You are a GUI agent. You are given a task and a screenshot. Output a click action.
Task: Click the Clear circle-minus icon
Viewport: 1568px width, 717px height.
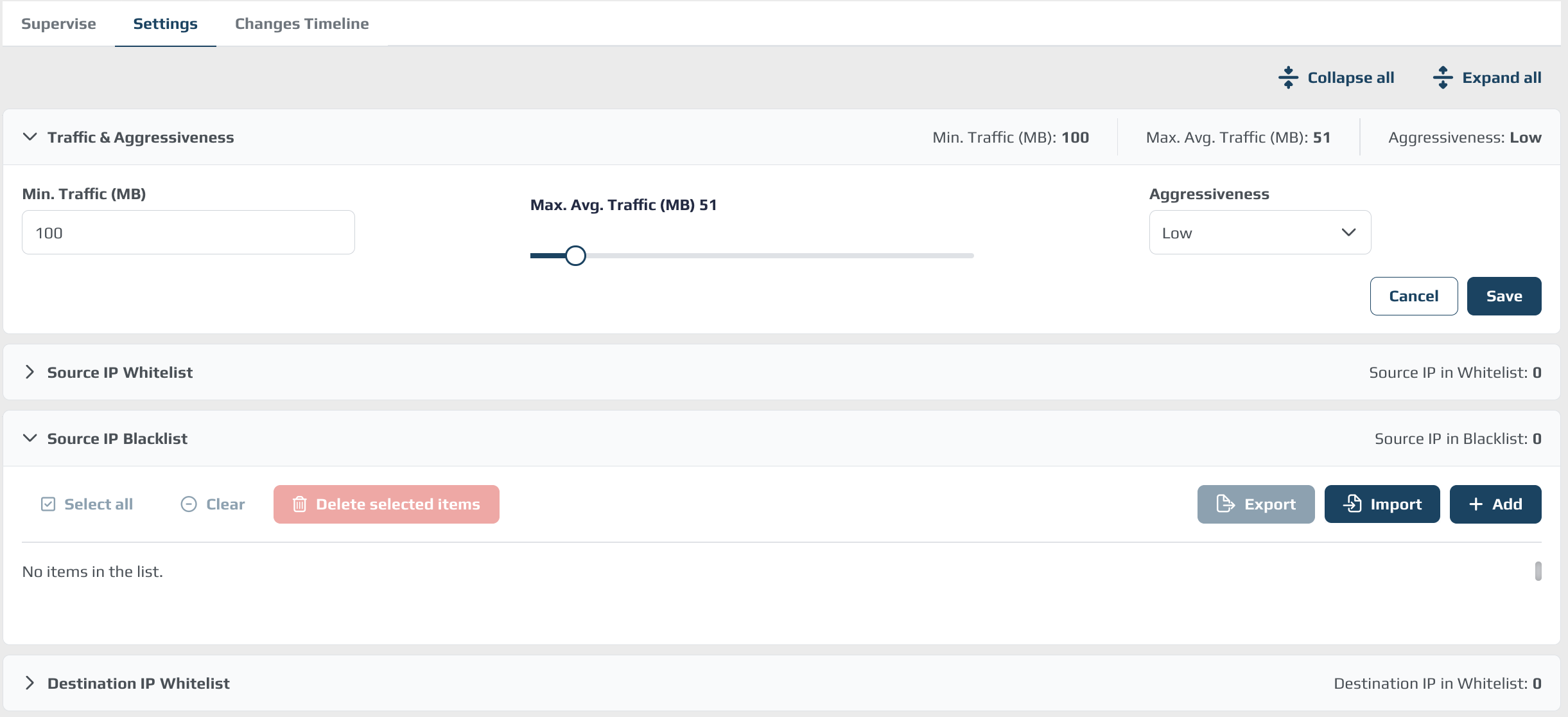pos(189,504)
